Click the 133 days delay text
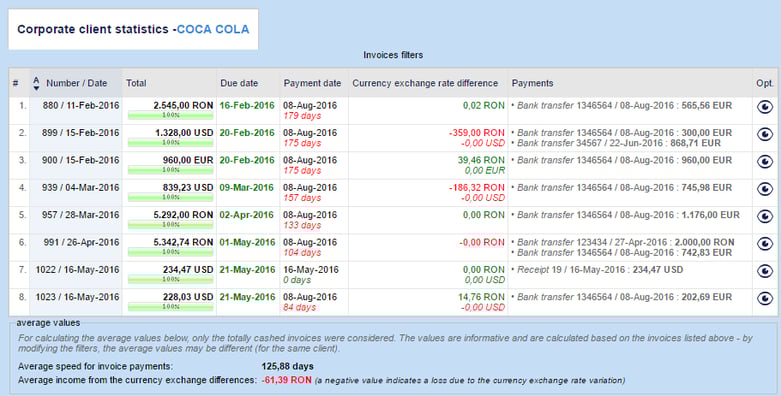 [302, 226]
